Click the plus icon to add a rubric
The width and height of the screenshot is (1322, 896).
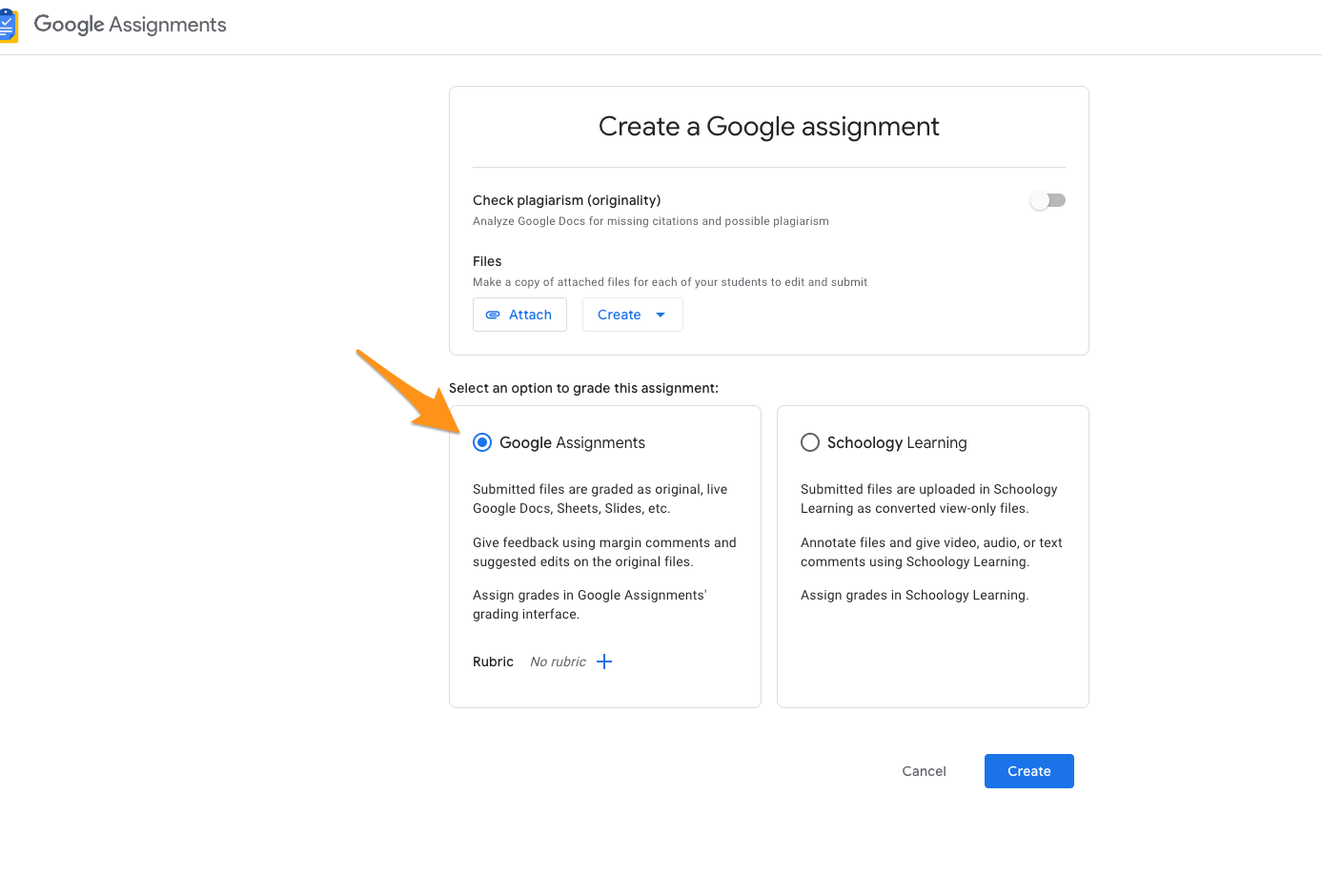604,662
